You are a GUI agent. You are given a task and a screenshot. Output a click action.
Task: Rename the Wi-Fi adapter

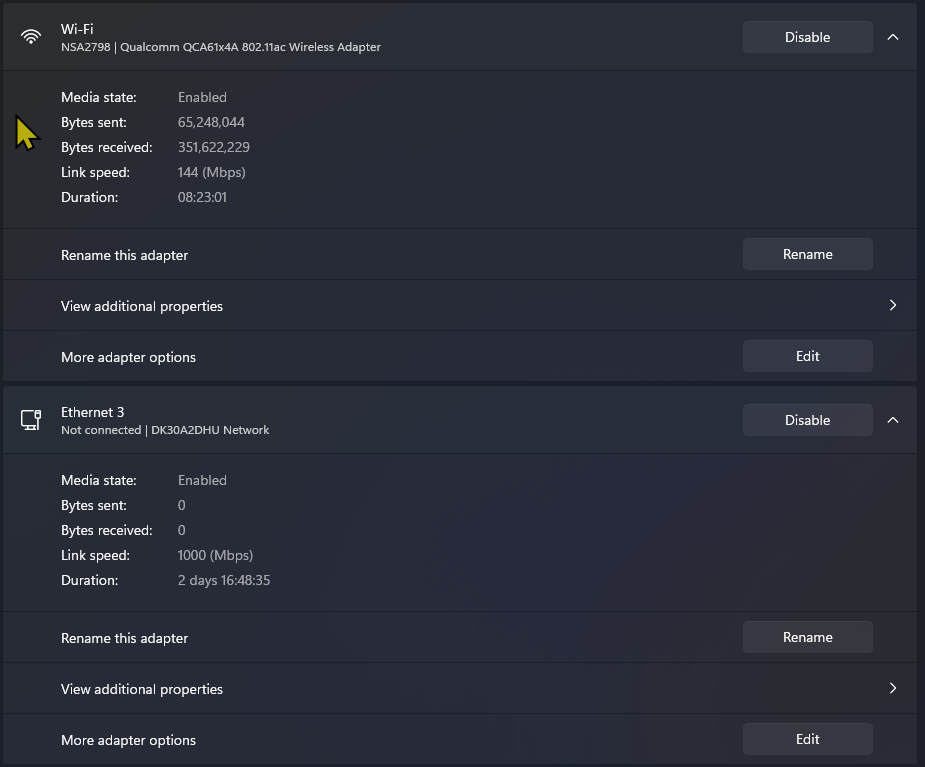(807, 254)
